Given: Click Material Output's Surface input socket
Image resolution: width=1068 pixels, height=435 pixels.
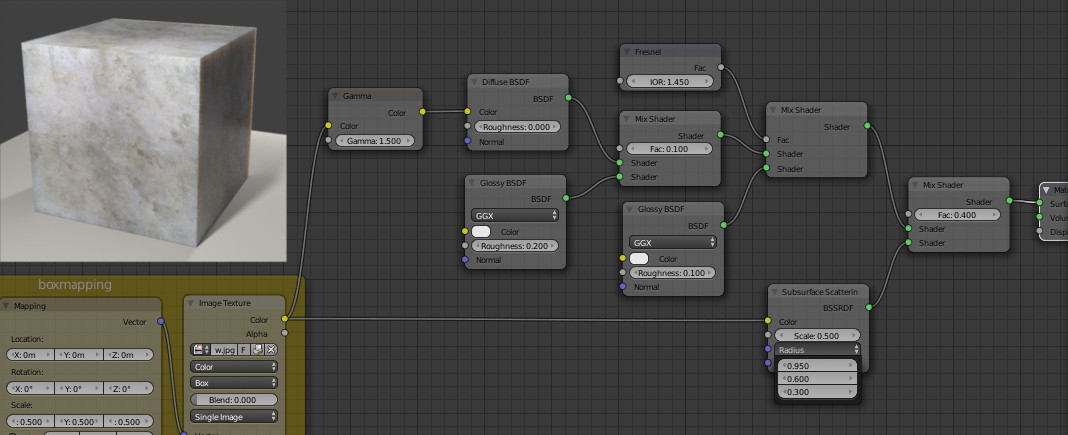Looking at the screenshot, I should tap(1040, 203).
